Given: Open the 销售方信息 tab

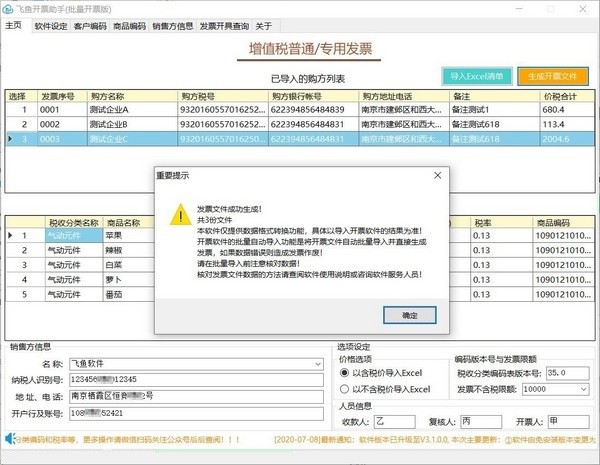Looking at the screenshot, I should pyautogui.click(x=173, y=26).
